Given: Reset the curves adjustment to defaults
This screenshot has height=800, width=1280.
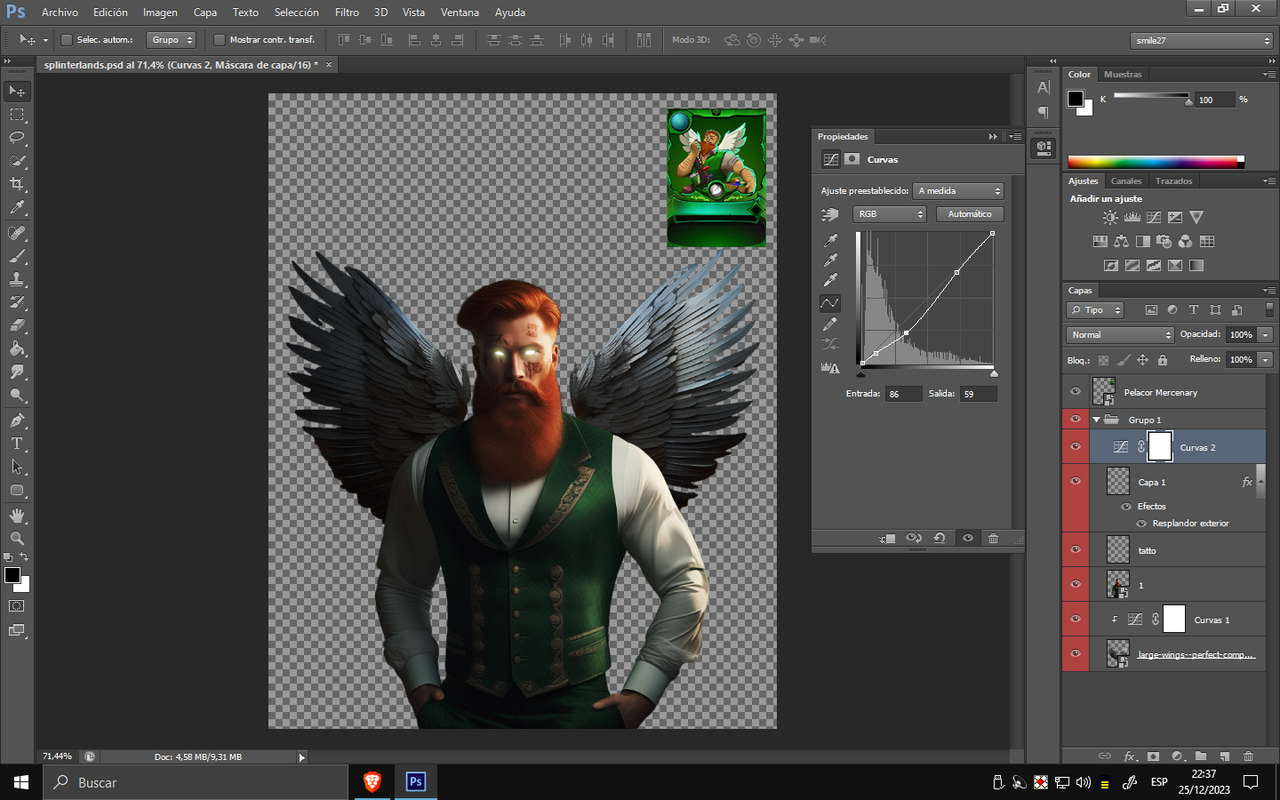Looking at the screenshot, I should [940, 538].
